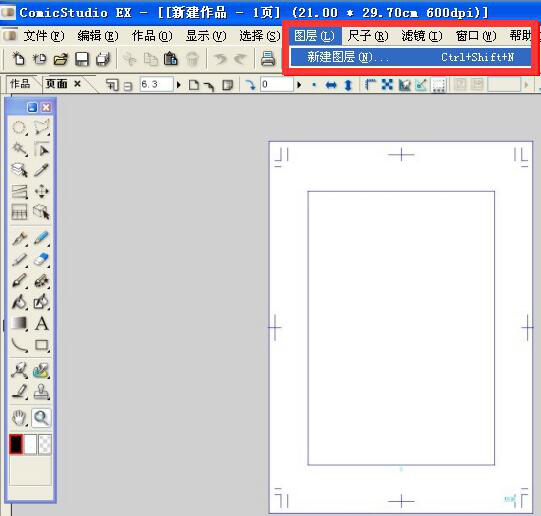
Task: Select the rectangle shape tool
Action: 42,345
